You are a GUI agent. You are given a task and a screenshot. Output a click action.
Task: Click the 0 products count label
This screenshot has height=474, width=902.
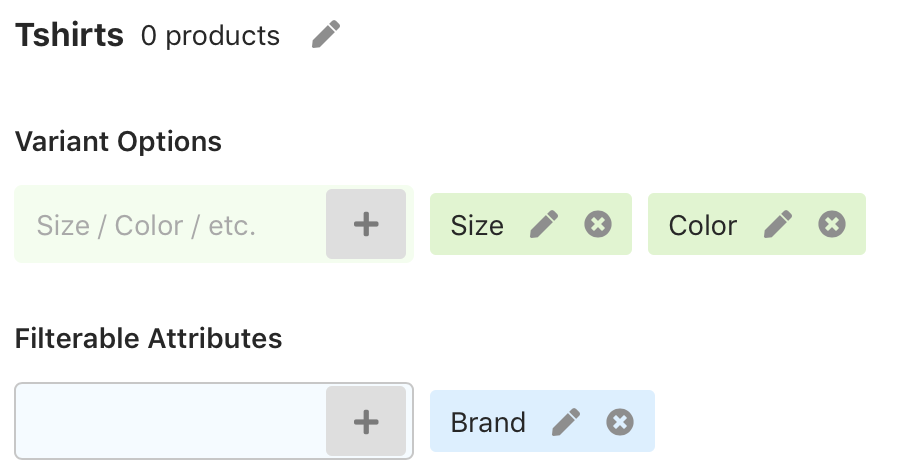(210, 36)
